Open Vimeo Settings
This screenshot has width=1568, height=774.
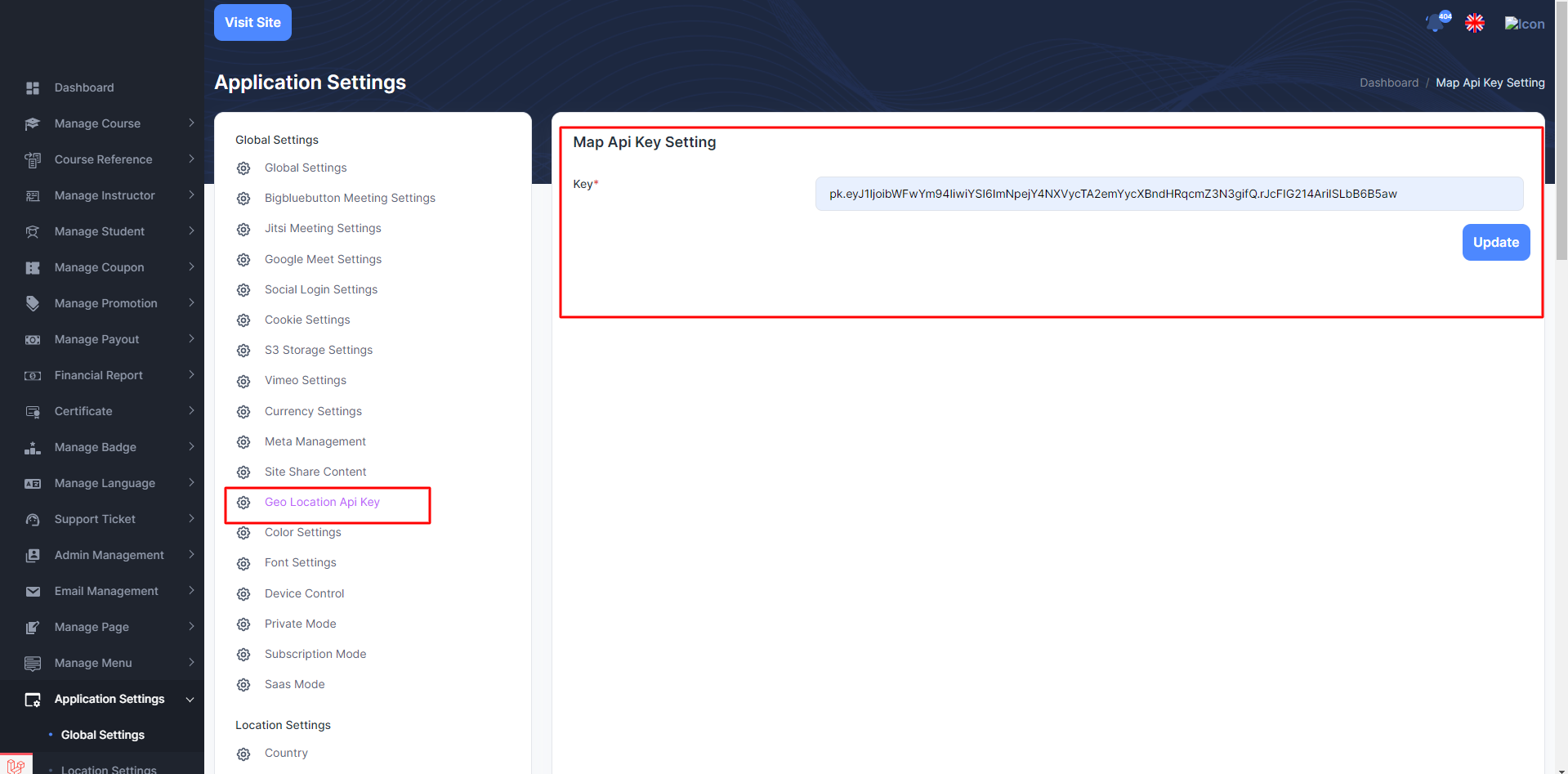coord(306,380)
